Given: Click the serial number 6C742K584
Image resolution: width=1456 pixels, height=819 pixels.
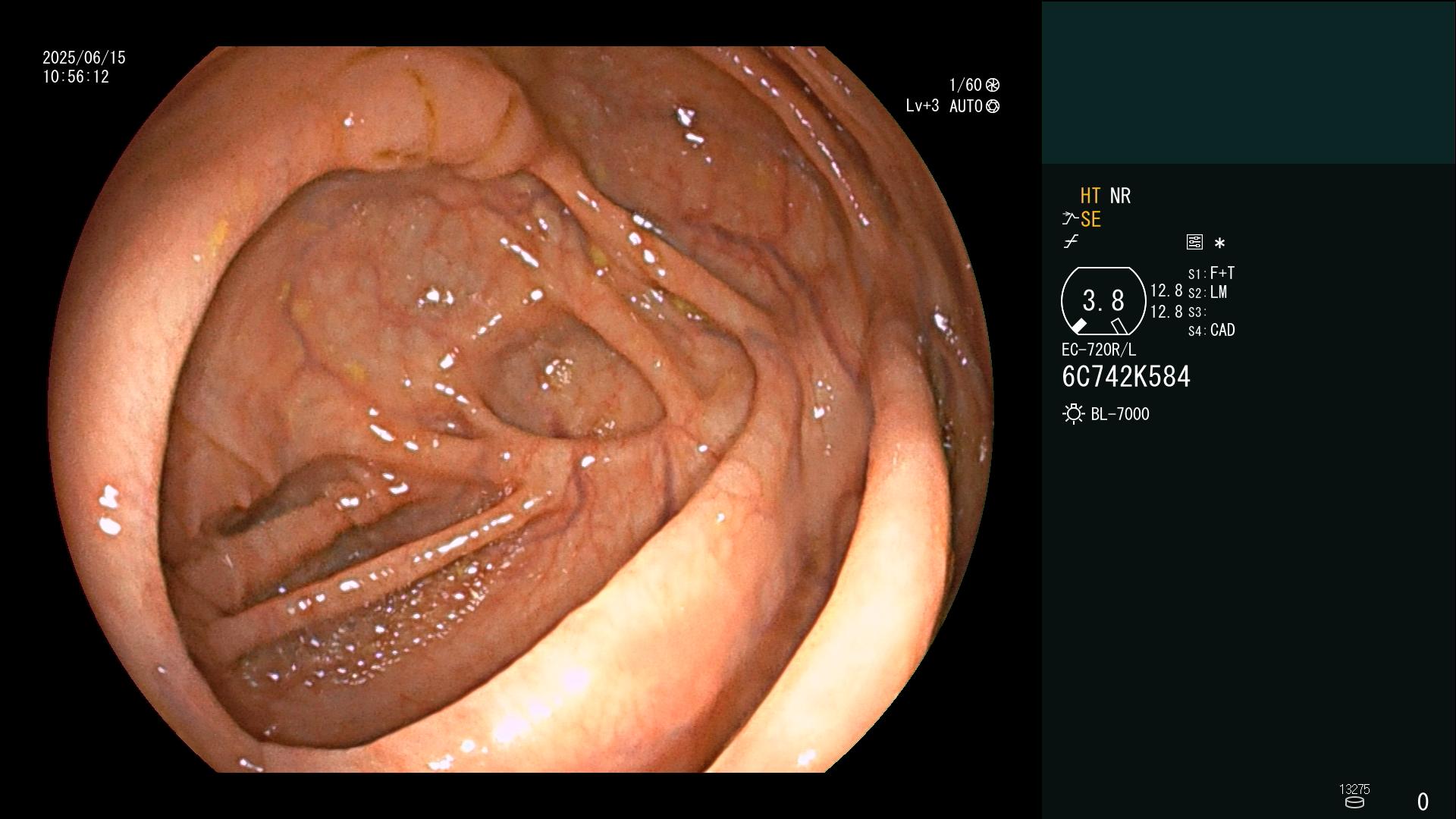Looking at the screenshot, I should click(x=1126, y=376).
